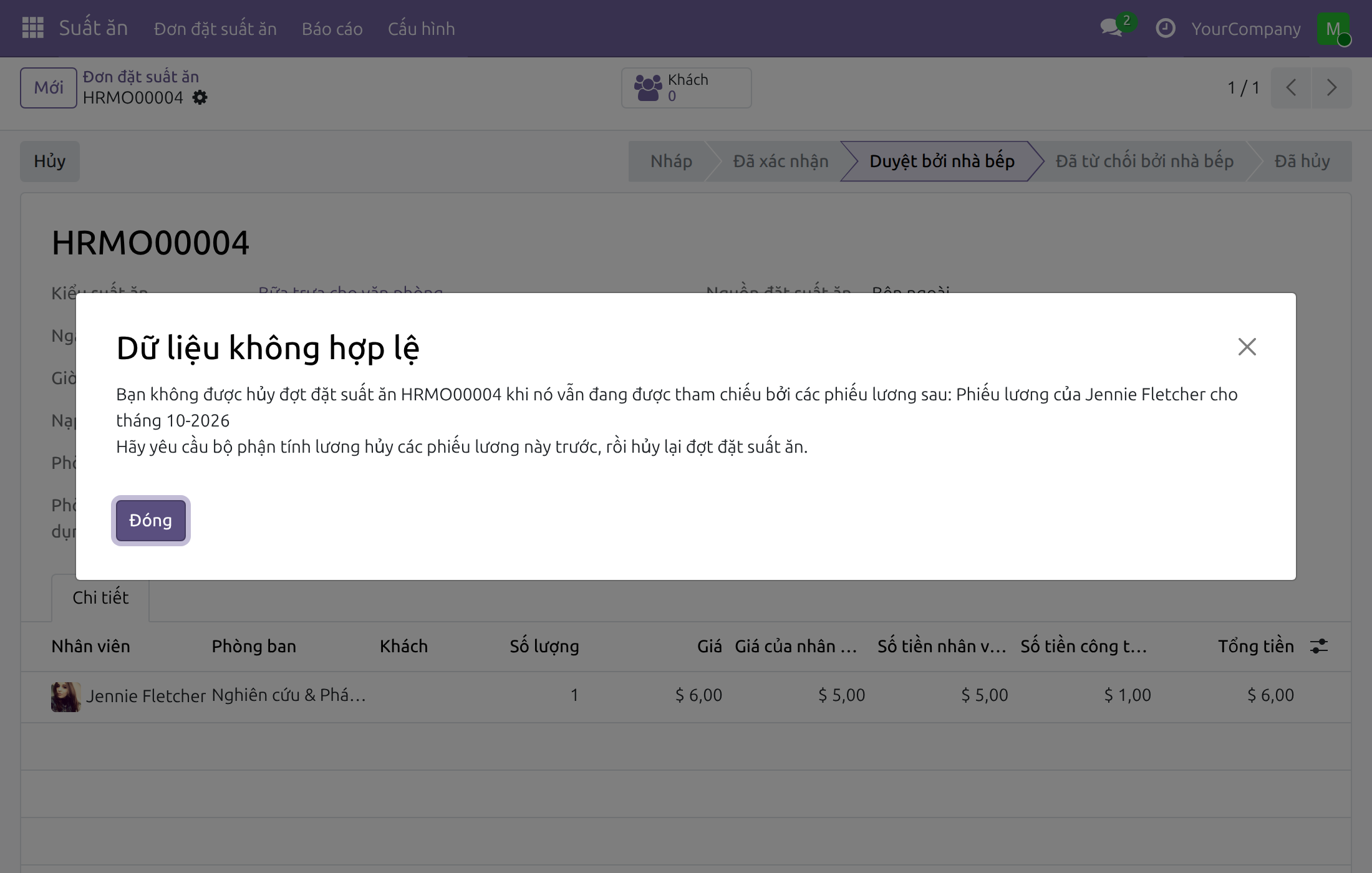Click Jennie Fletcher employee avatar thumbnail
Viewport: 1372px width, 873px height.
tap(65, 697)
